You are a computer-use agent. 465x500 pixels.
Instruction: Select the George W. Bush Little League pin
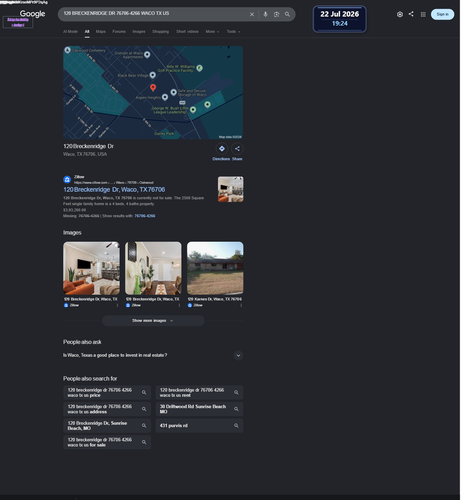pyautogui.click(x=193, y=109)
